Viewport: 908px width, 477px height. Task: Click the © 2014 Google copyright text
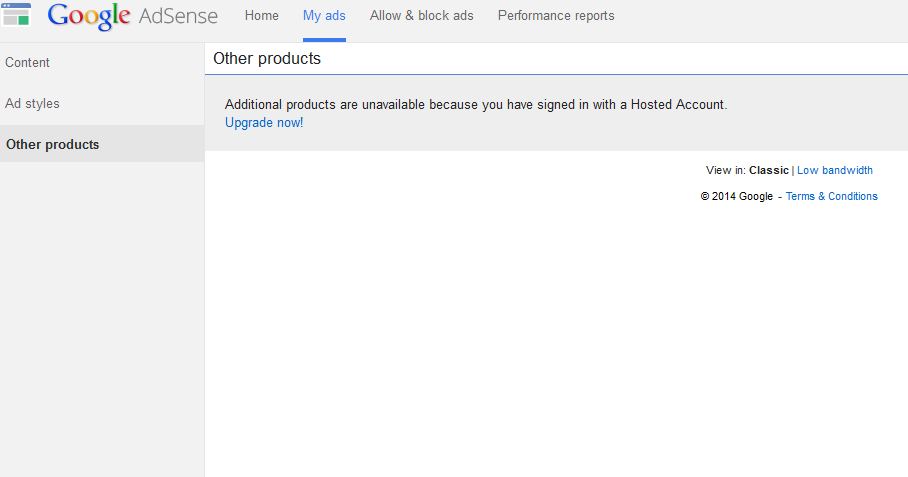[737, 197]
